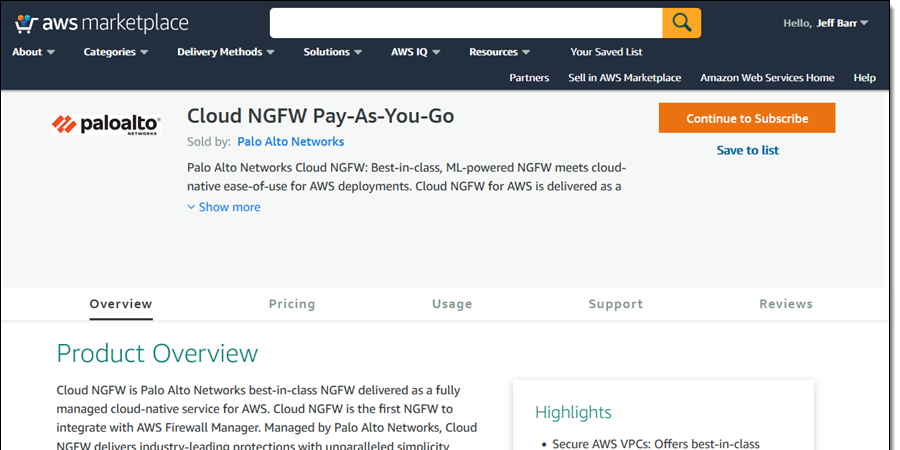Viewport: 900px width, 450px height.
Task: Open the Support tab
Action: pos(615,304)
